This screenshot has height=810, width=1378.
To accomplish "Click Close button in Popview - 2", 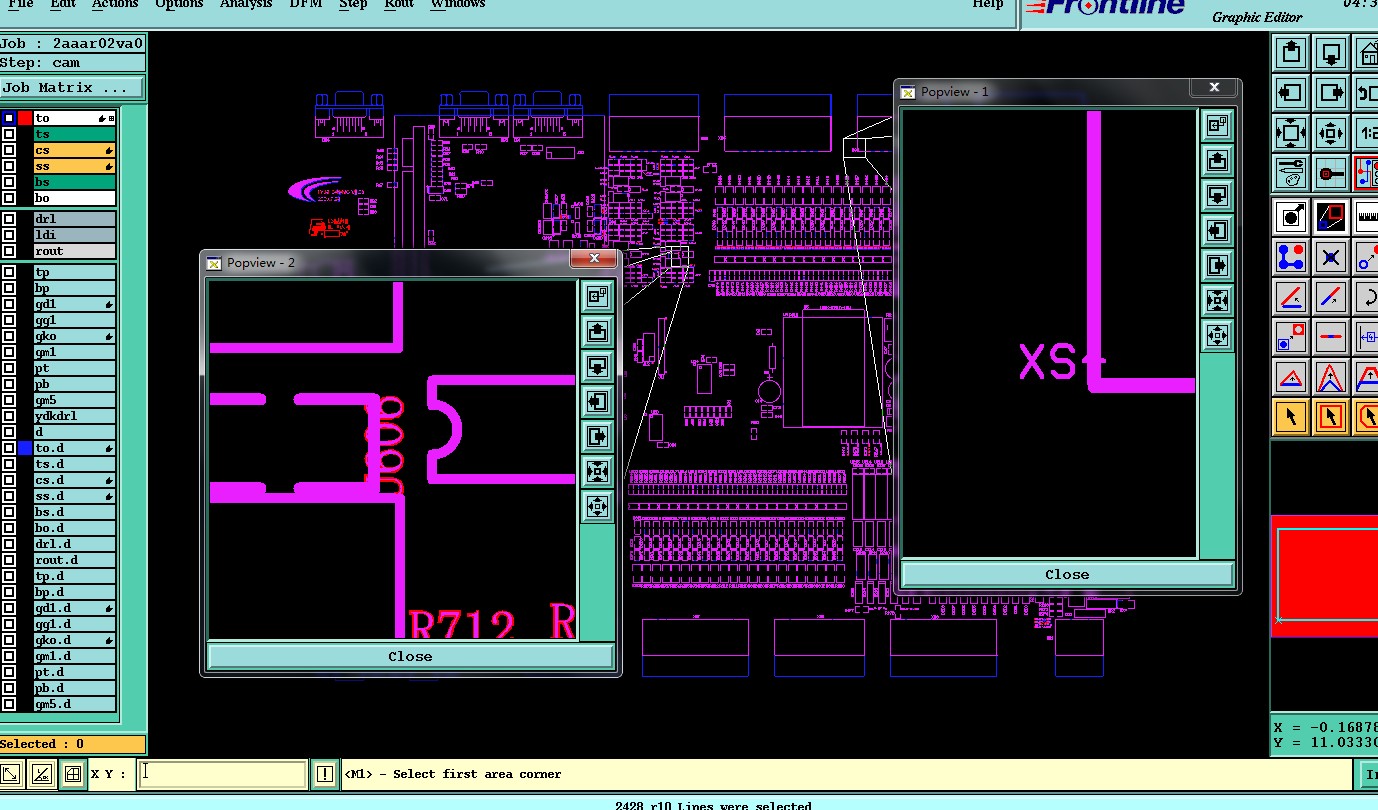I will tap(410, 656).
